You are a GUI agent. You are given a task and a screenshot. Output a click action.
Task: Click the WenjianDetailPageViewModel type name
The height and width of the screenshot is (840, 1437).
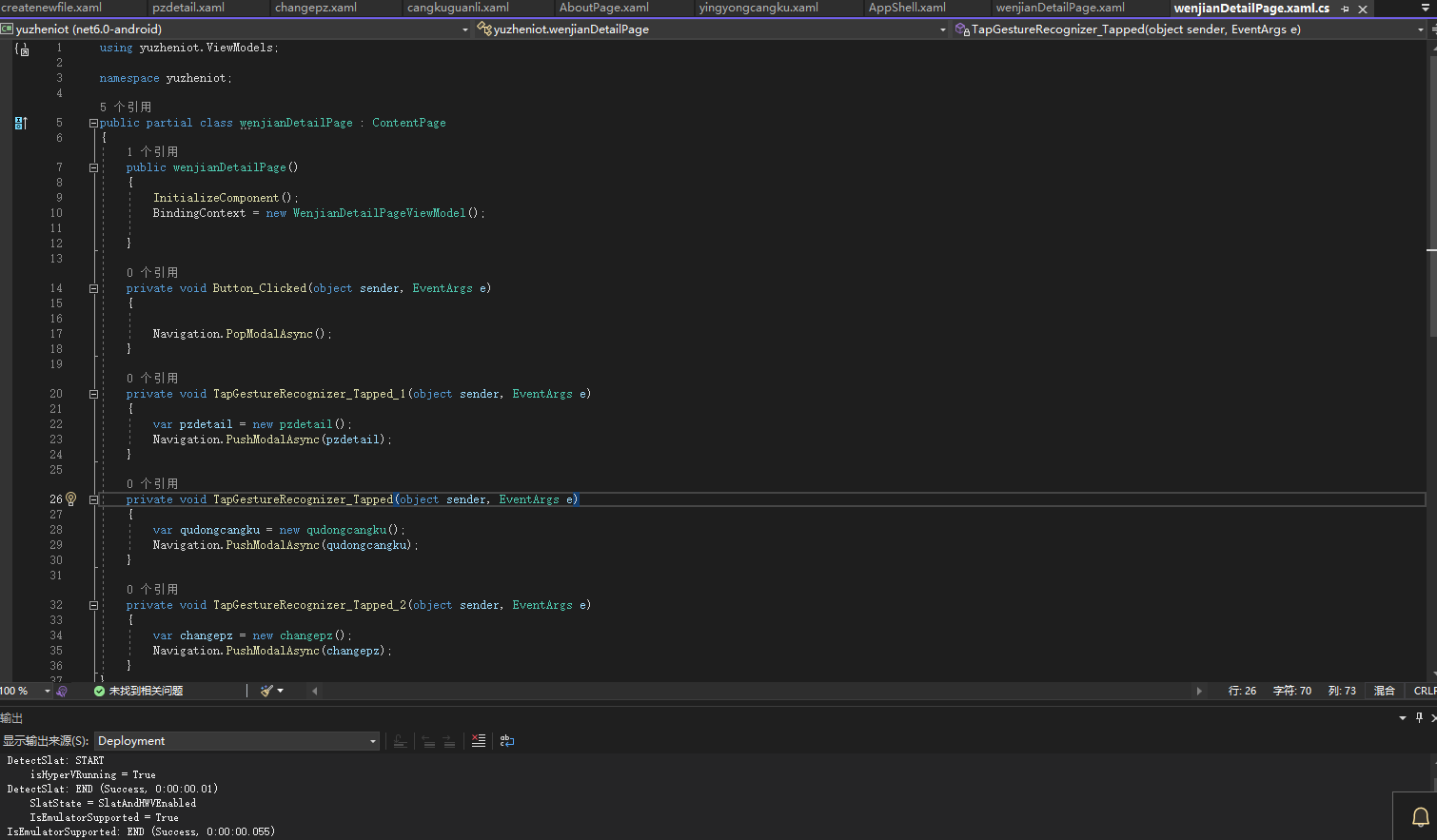point(379,213)
